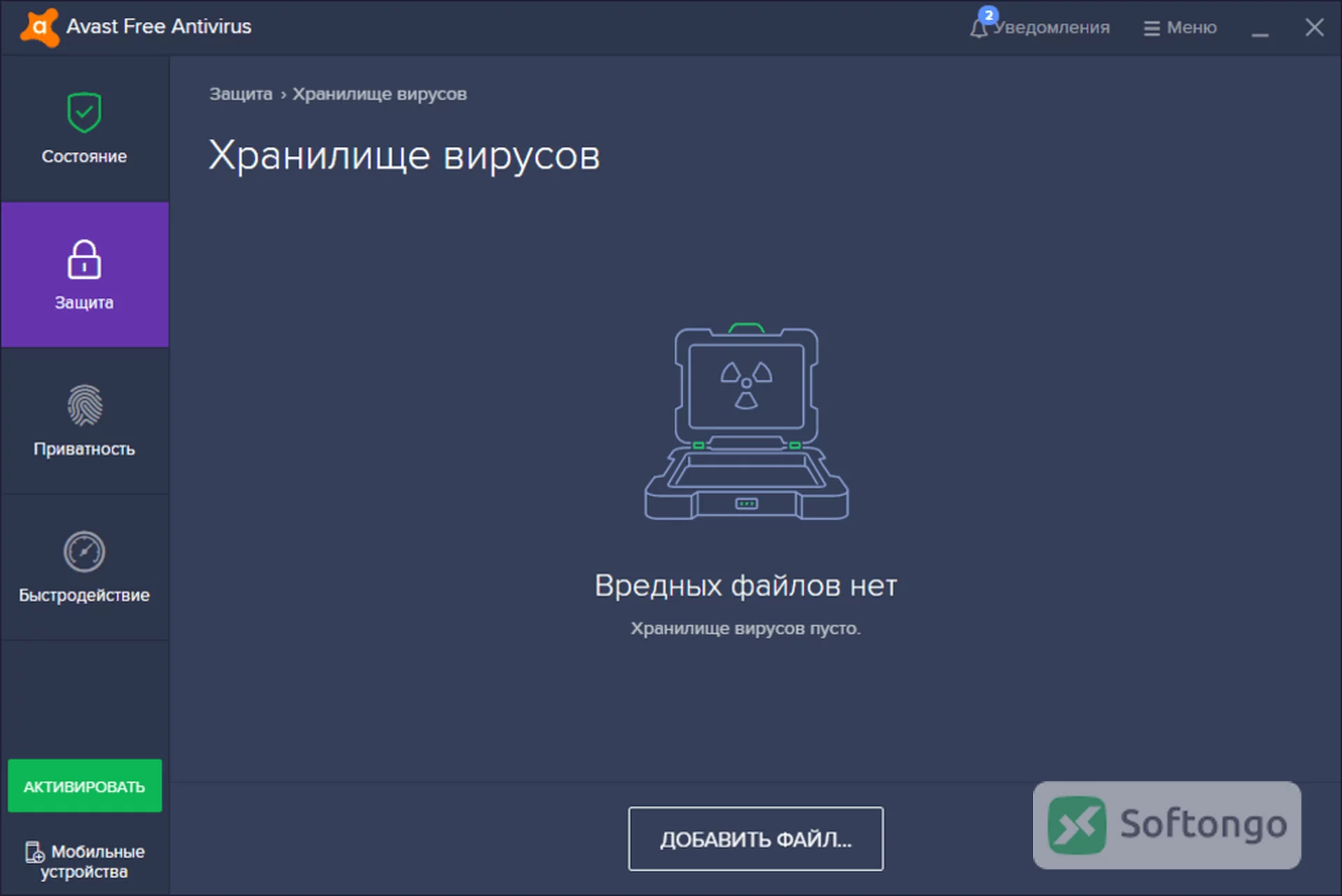Click the АКТИВИРОВАТЬ green button
1342x896 pixels.
click(85, 786)
